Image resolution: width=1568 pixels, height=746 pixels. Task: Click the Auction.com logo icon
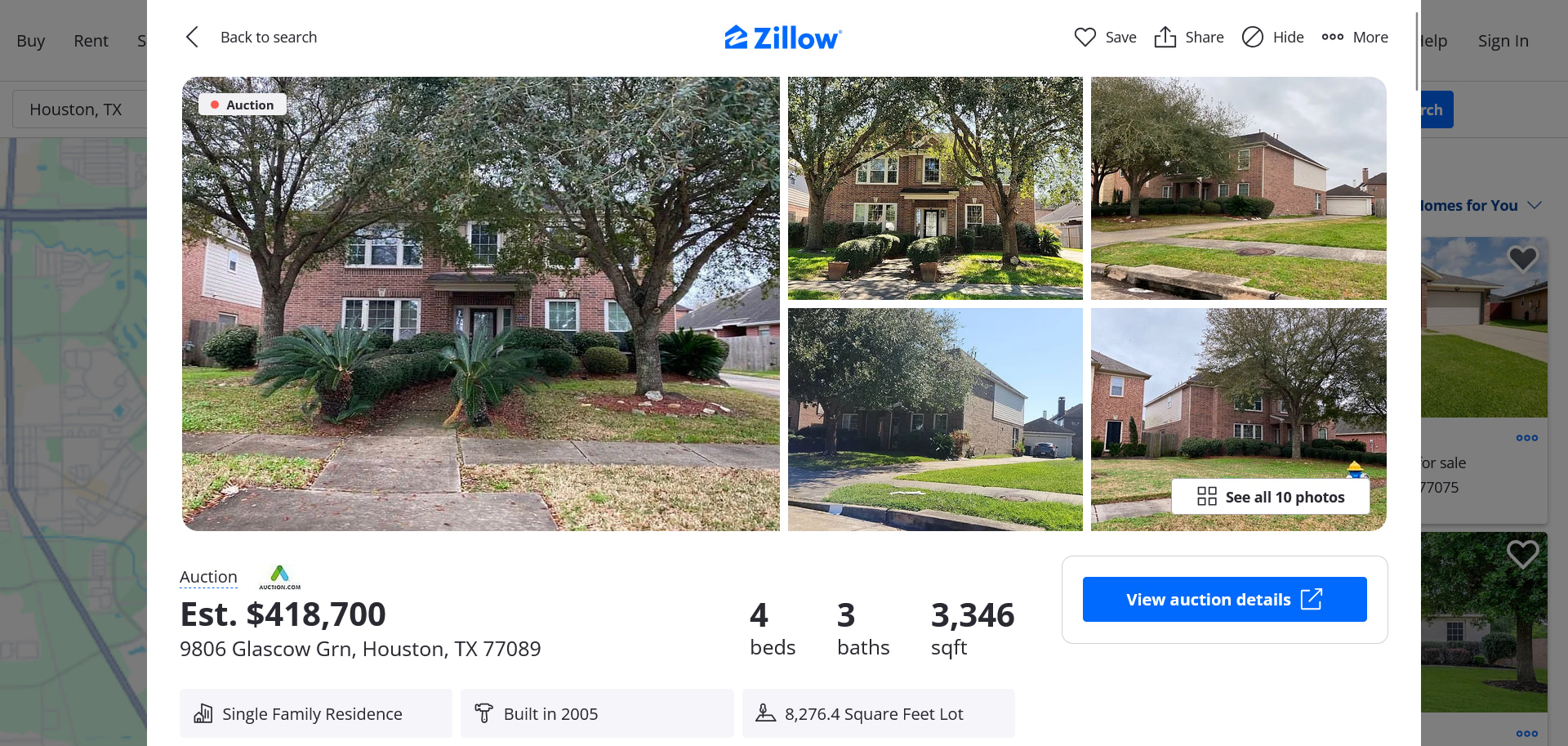[x=279, y=577]
